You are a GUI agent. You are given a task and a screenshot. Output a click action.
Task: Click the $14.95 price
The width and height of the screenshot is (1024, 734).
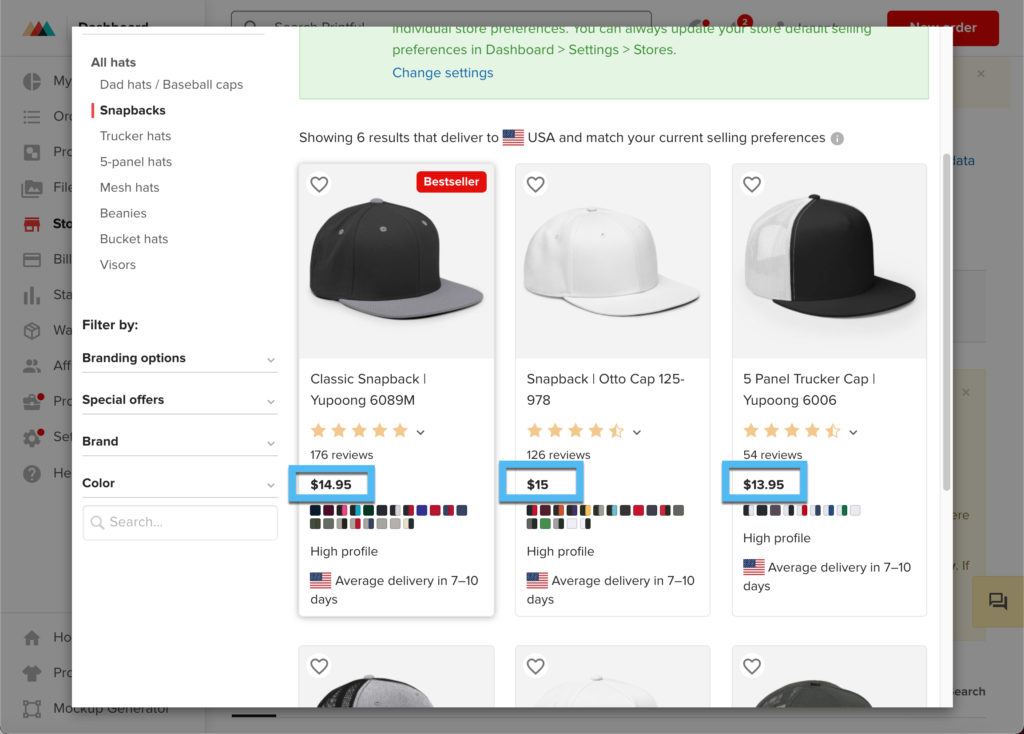(331, 485)
